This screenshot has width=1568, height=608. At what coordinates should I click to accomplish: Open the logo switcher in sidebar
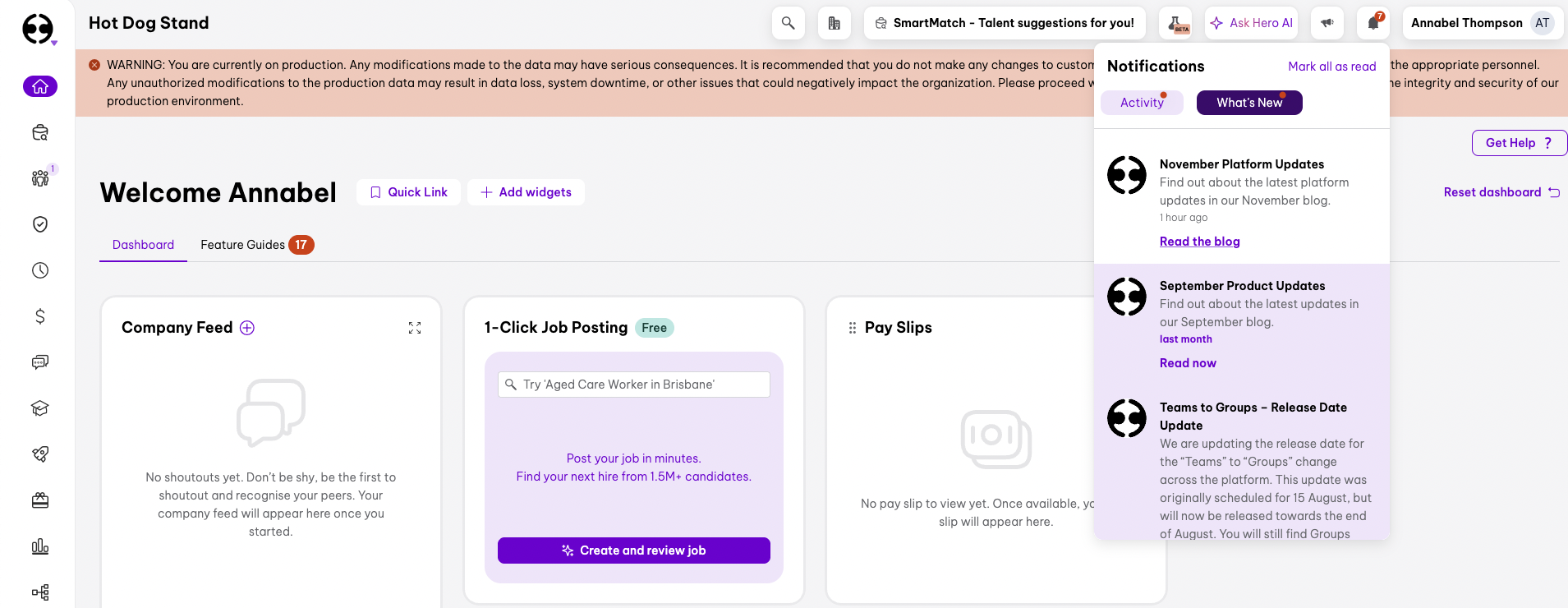click(39, 30)
